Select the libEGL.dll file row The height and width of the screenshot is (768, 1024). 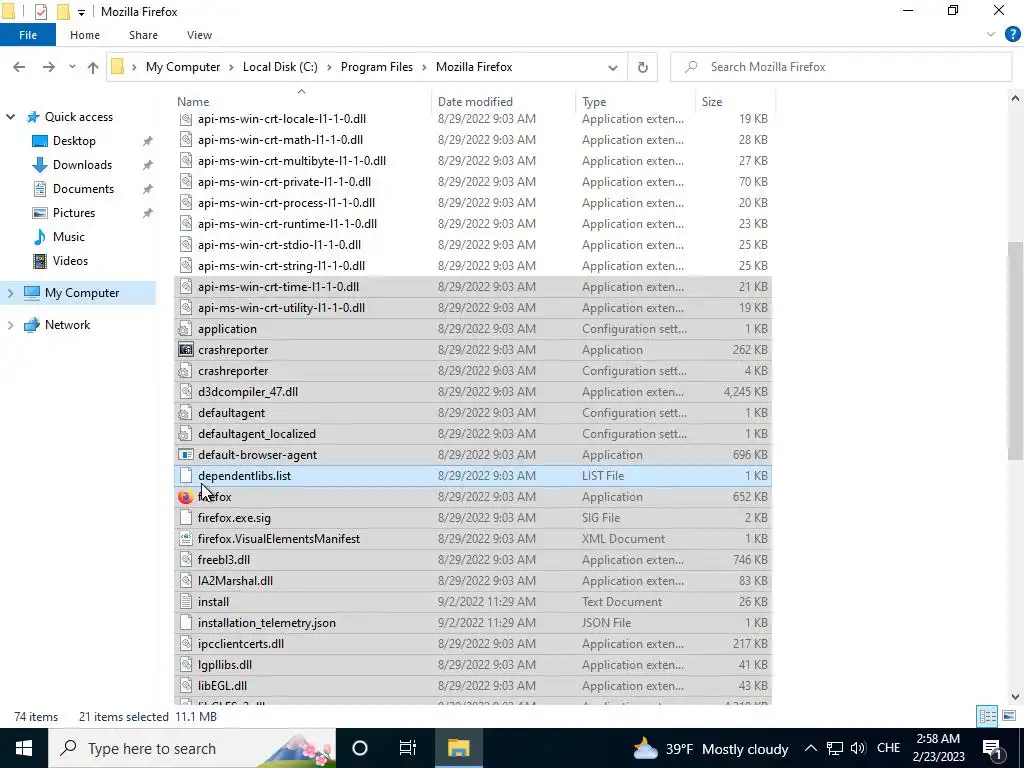click(x=473, y=686)
